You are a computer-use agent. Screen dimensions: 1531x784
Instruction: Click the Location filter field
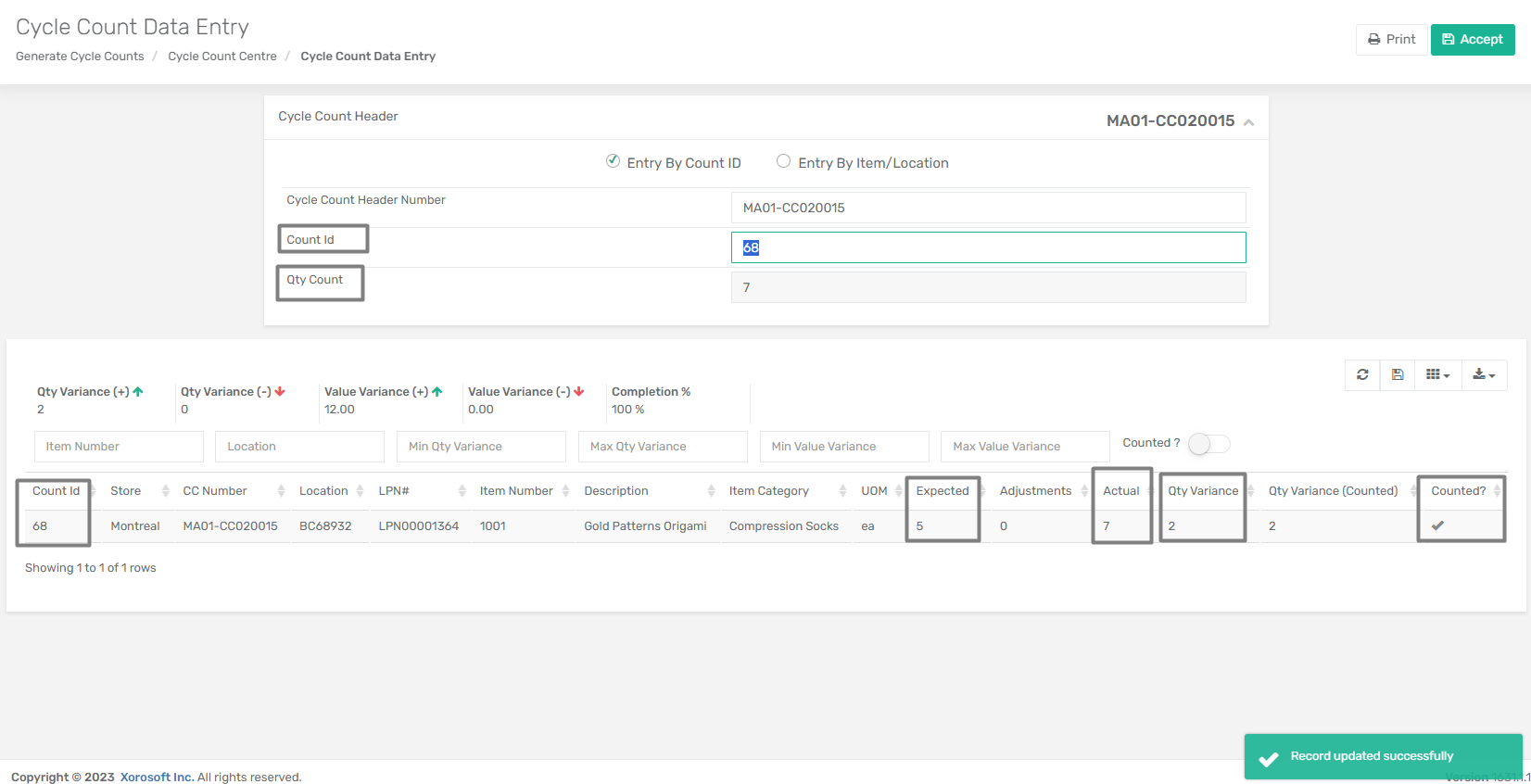tap(299, 447)
